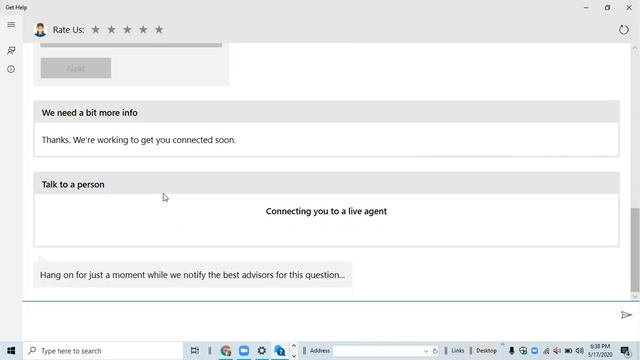Click the scrollbar down arrow

(635, 297)
